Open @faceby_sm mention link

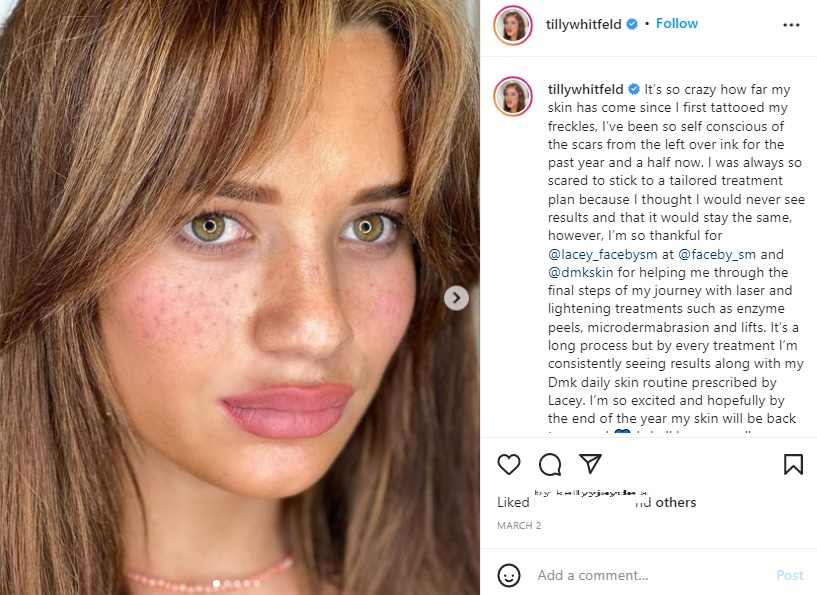[716, 254]
